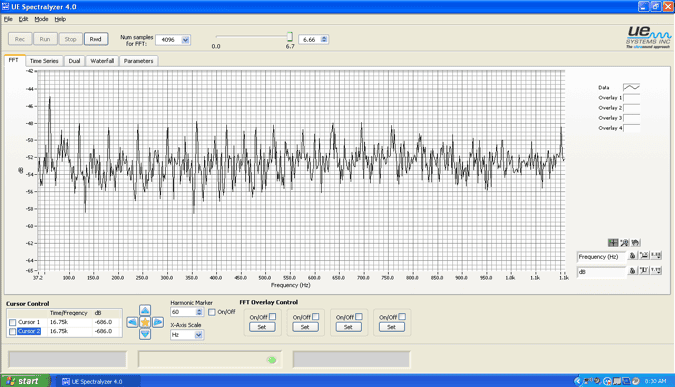675x387 pixels.
Task: Enable the Cursor 2 checkbox
Action: tap(12, 331)
